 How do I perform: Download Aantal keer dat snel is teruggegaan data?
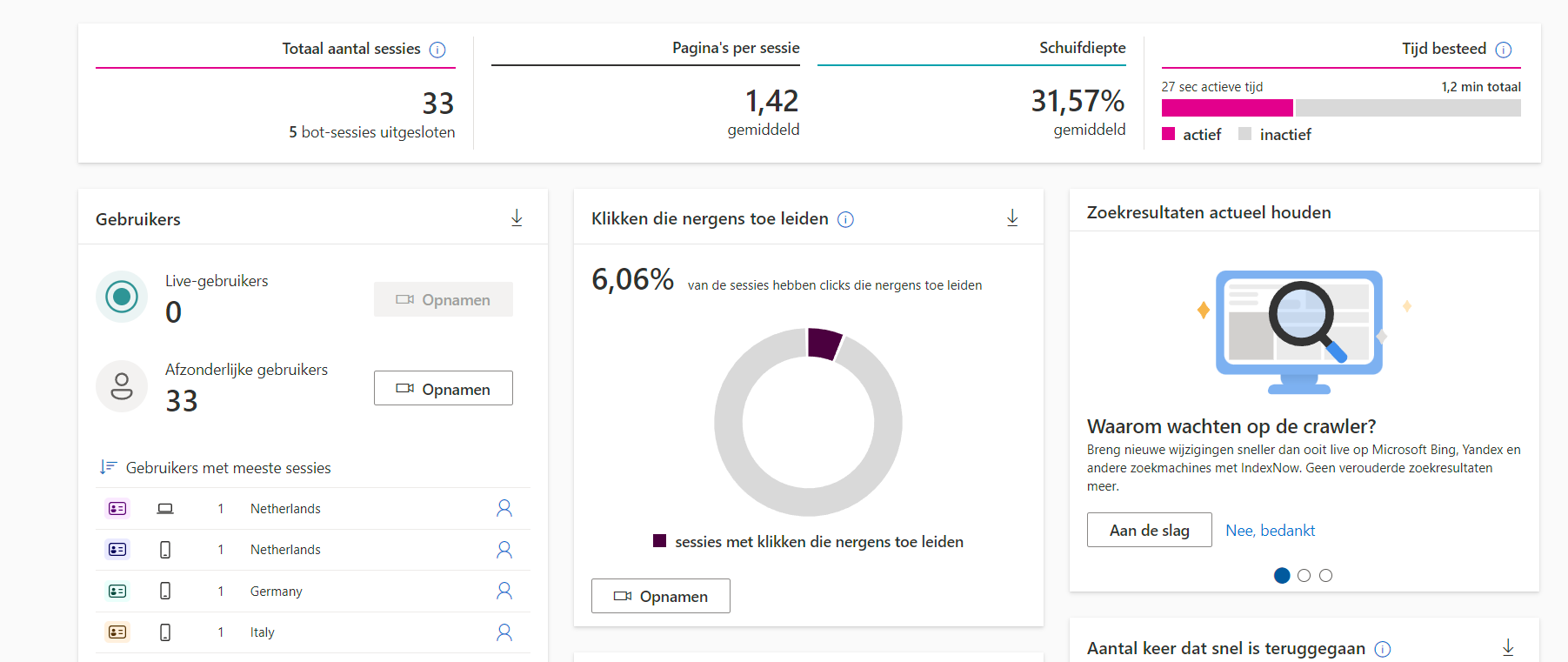[1508, 647]
